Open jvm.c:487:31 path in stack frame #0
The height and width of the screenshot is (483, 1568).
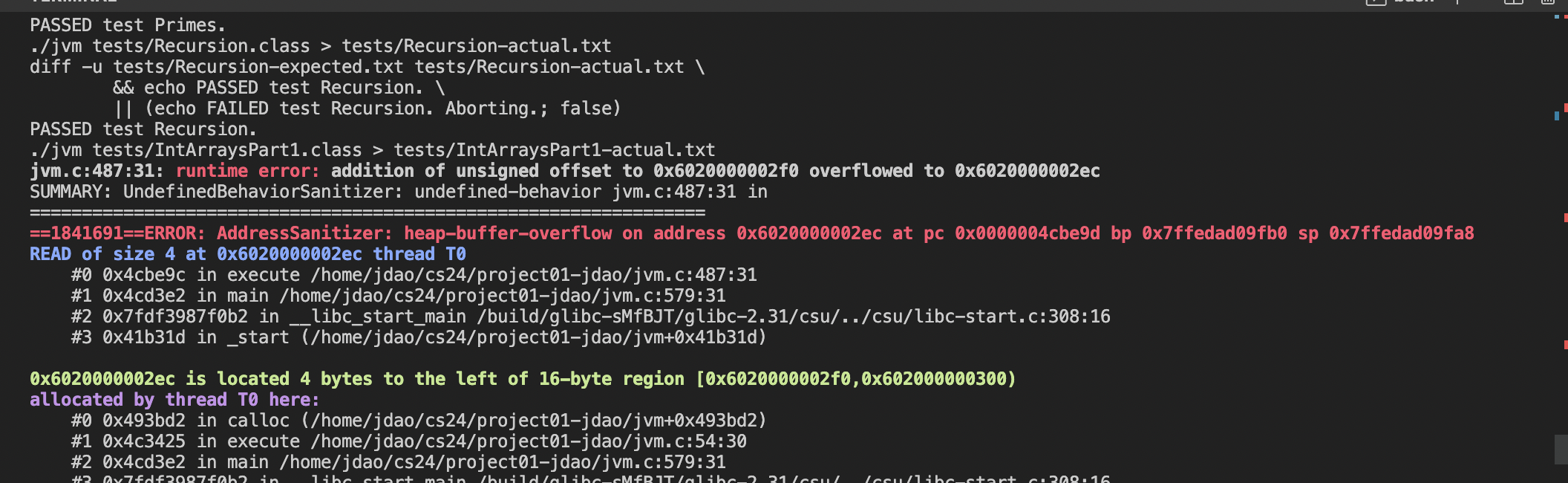[534, 275]
